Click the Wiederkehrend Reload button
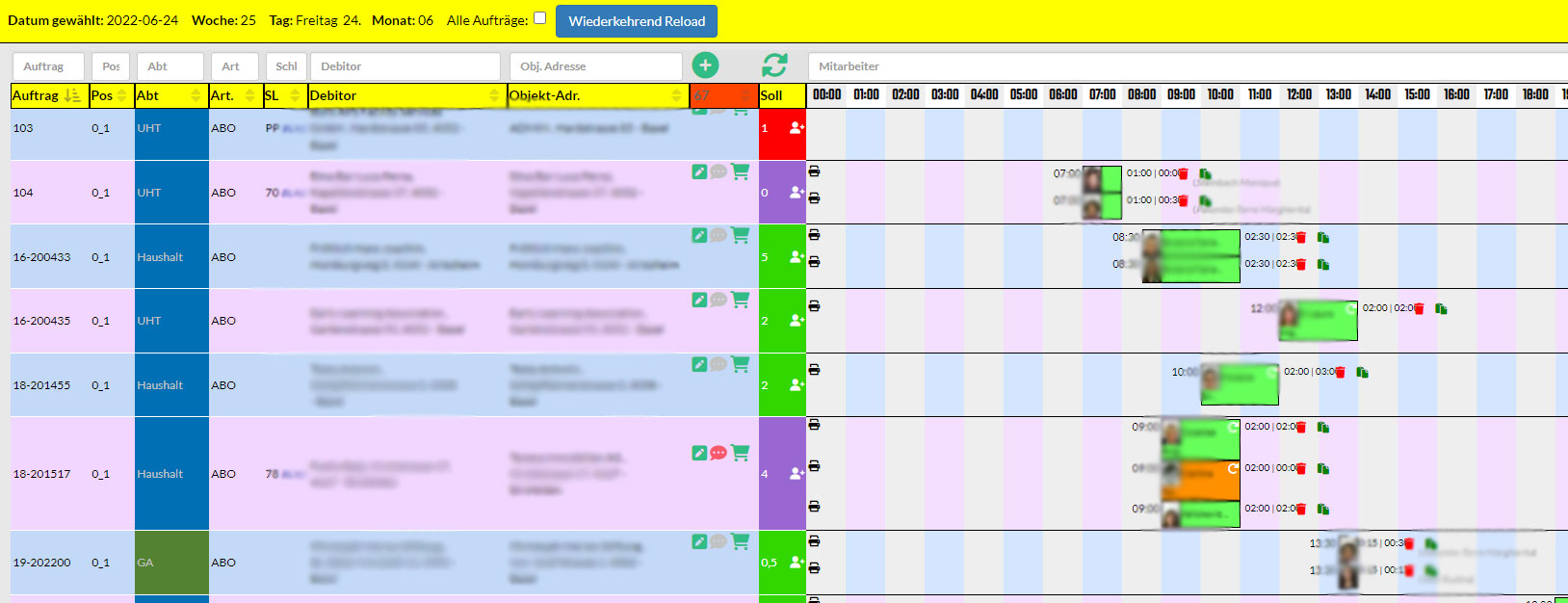This screenshot has width=1568, height=603. (x=636, y=21)
